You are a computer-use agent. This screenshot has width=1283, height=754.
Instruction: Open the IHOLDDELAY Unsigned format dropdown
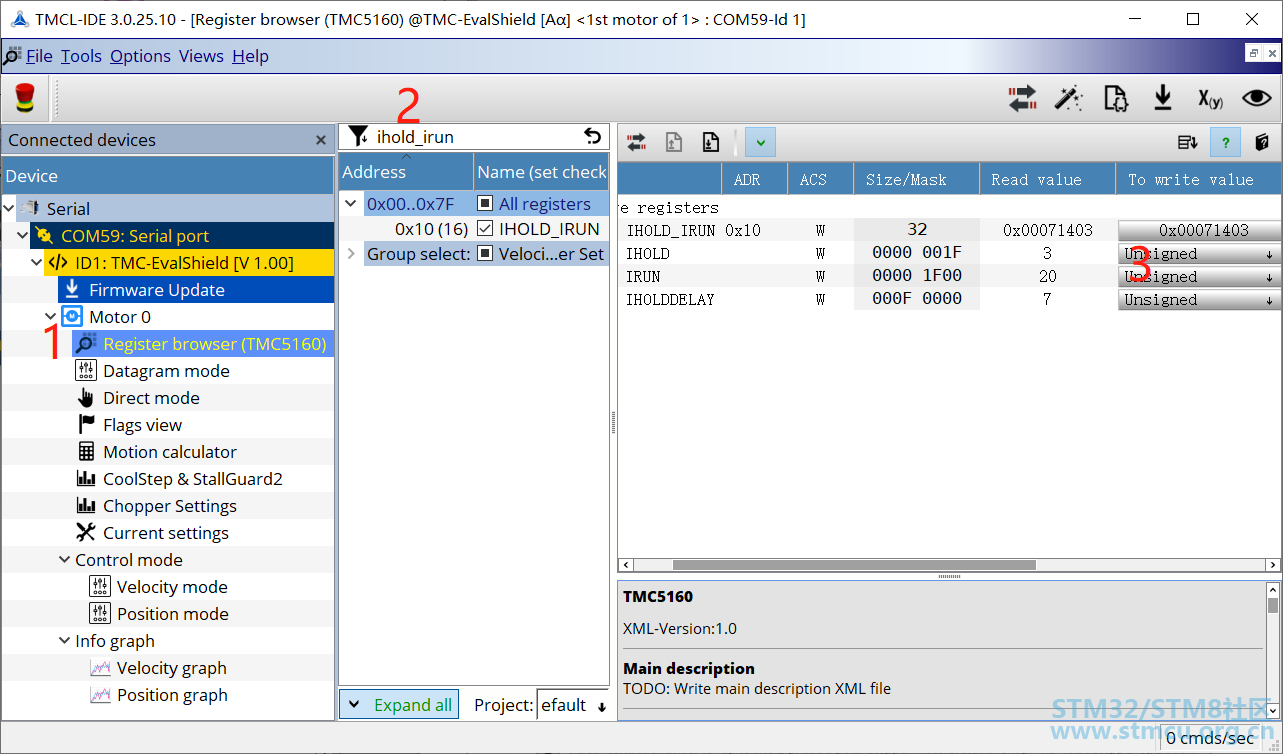click(1199, 300)
